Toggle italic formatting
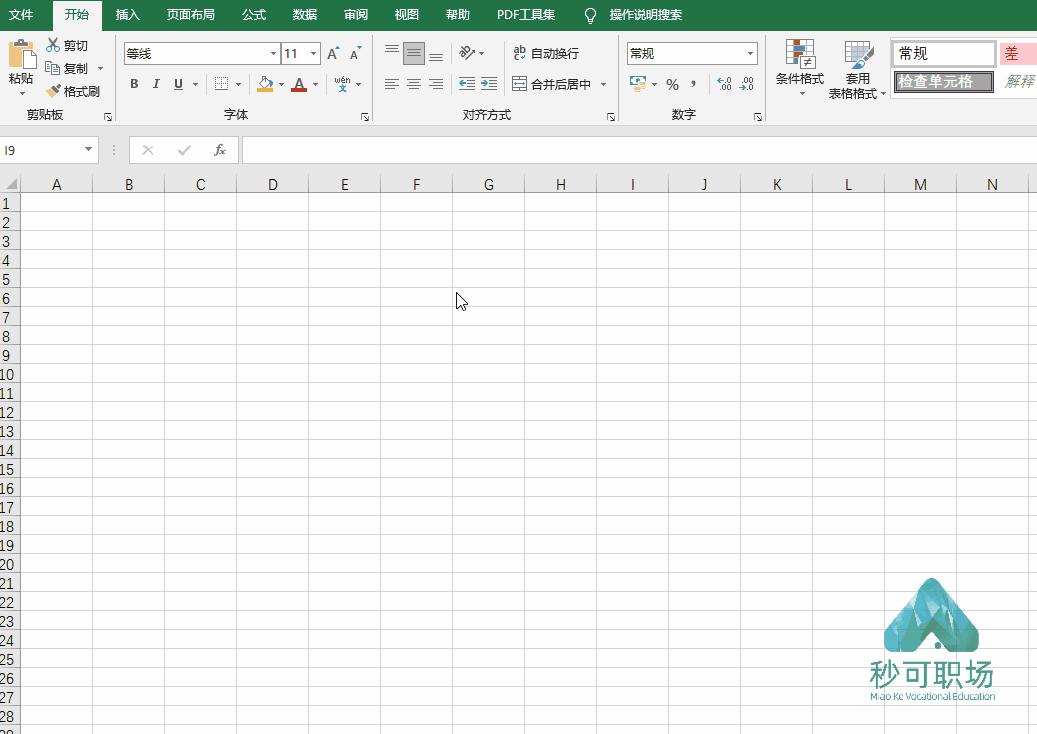Image resolution: width=1037 pixels, height=734 pixels. tap(155, 84)
